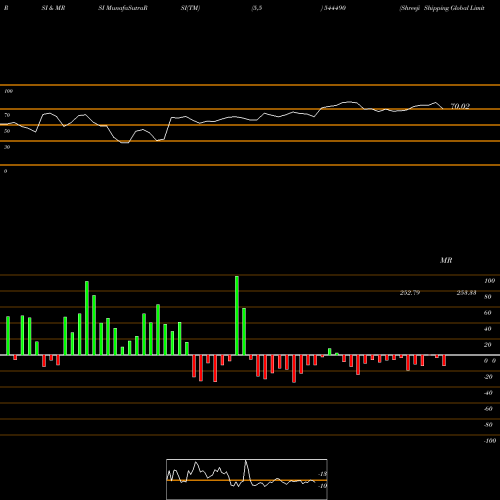The height and width of the screenshot is (500, 500).
Task: Click the 253.33 value label
Action: click(x=466, y=293)
